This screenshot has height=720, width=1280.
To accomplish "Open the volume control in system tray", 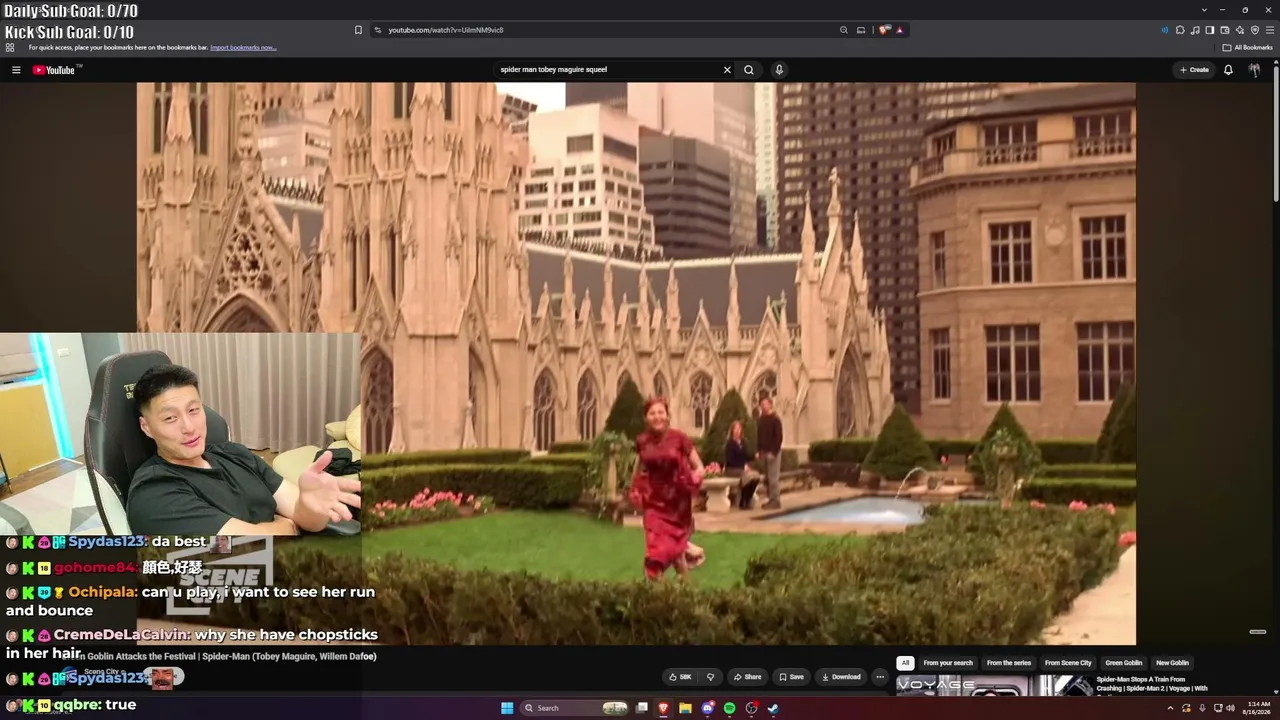I will pos(1230,708).
